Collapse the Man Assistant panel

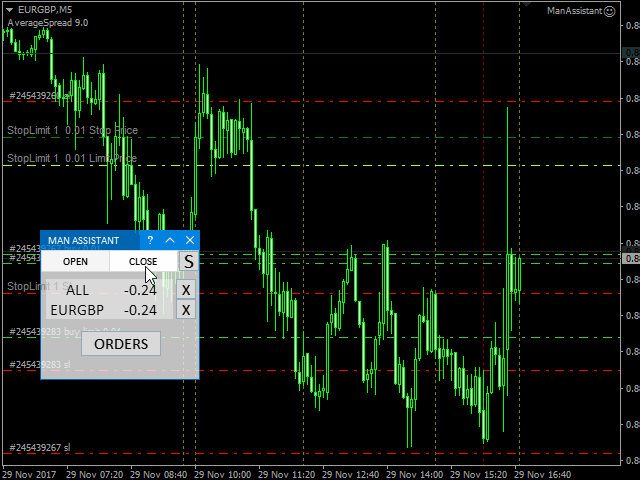(x=169, y=240)
